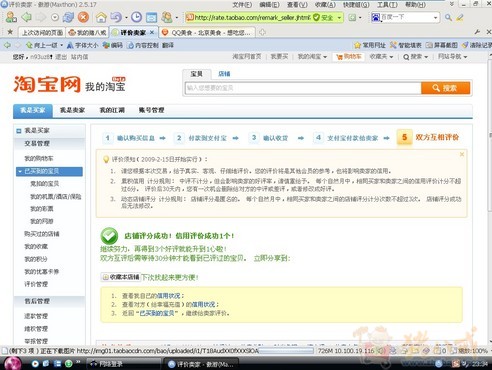Switch to the 我的猪八戒 tab
Viewport: 492px width, 370px height.
tap(87, 32)
